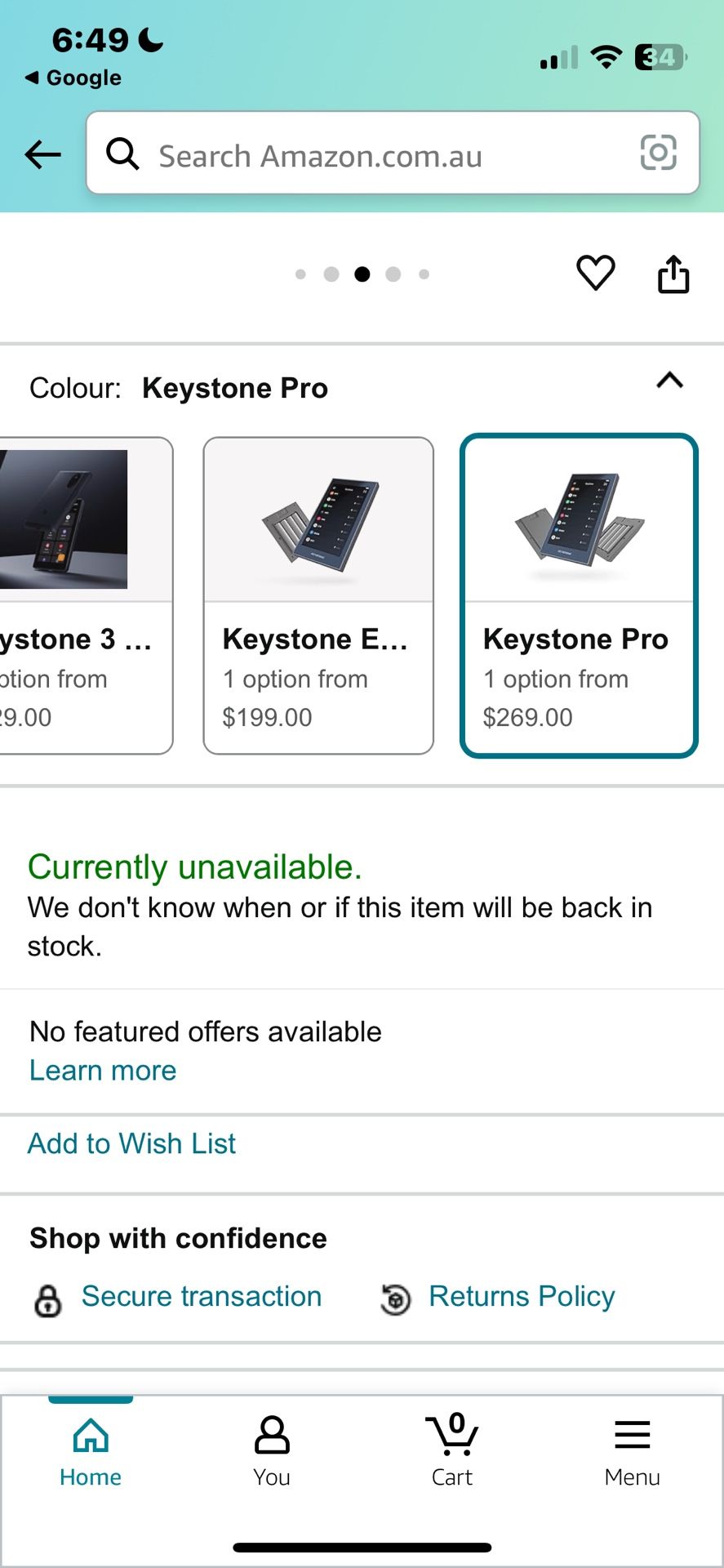Collapse the Colour options section
Image resolution: width=724 pixels, height=1568 pixels.
click(669, 382)
